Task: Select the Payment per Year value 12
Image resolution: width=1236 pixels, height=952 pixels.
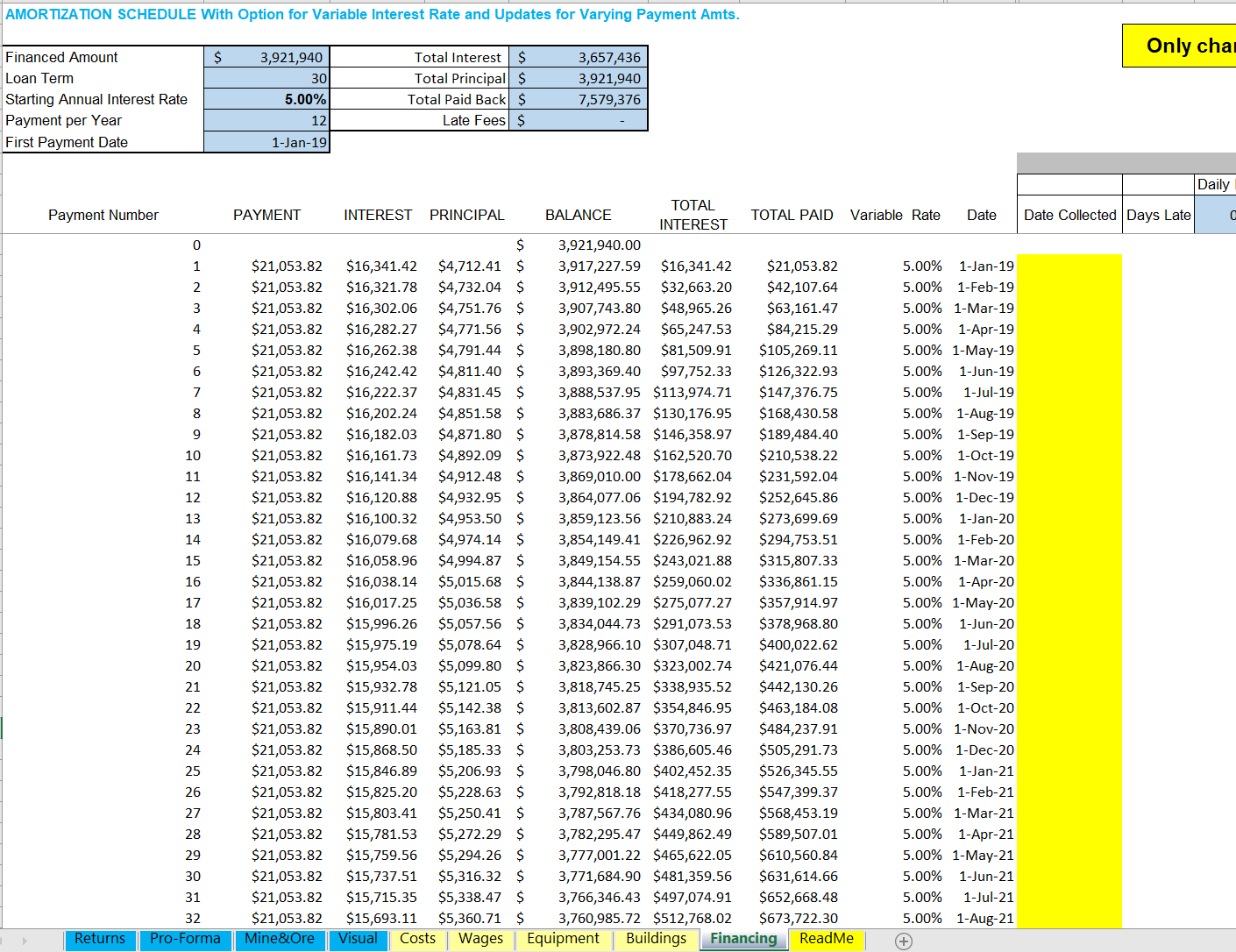Action: (x=266, y=120)
